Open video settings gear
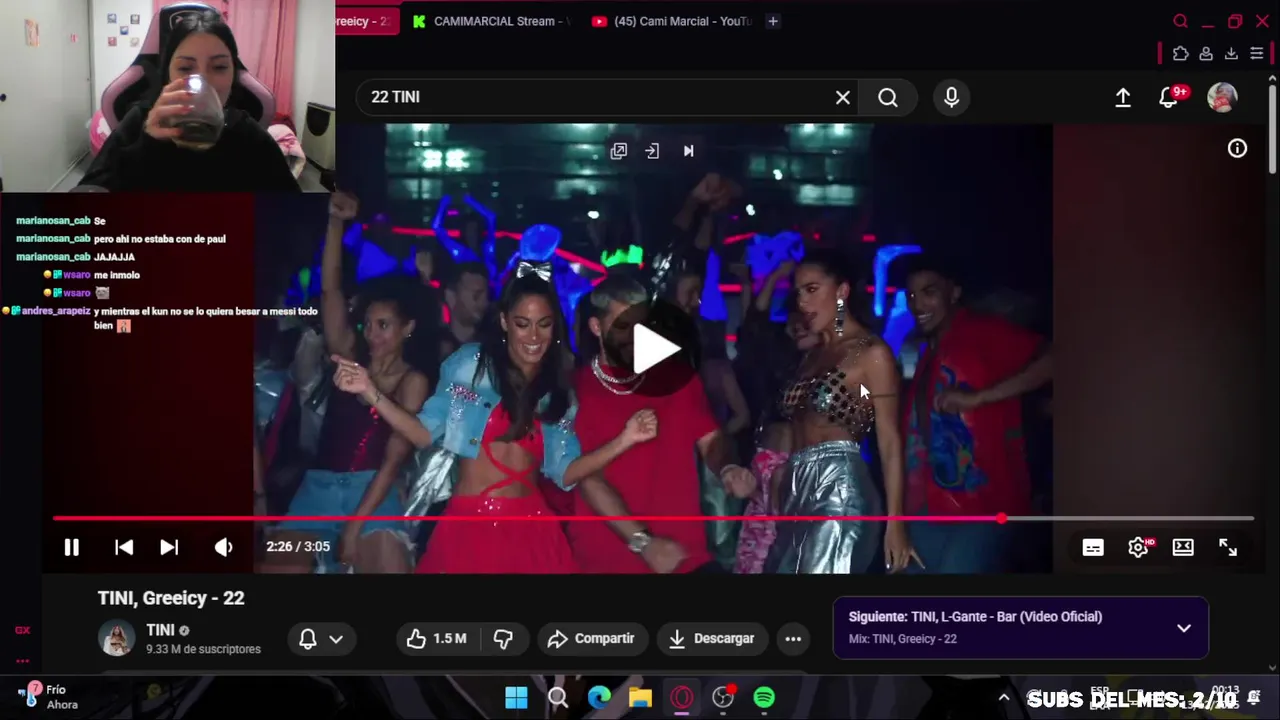This screenshot has height=720, width=1280. point(1138,547)
